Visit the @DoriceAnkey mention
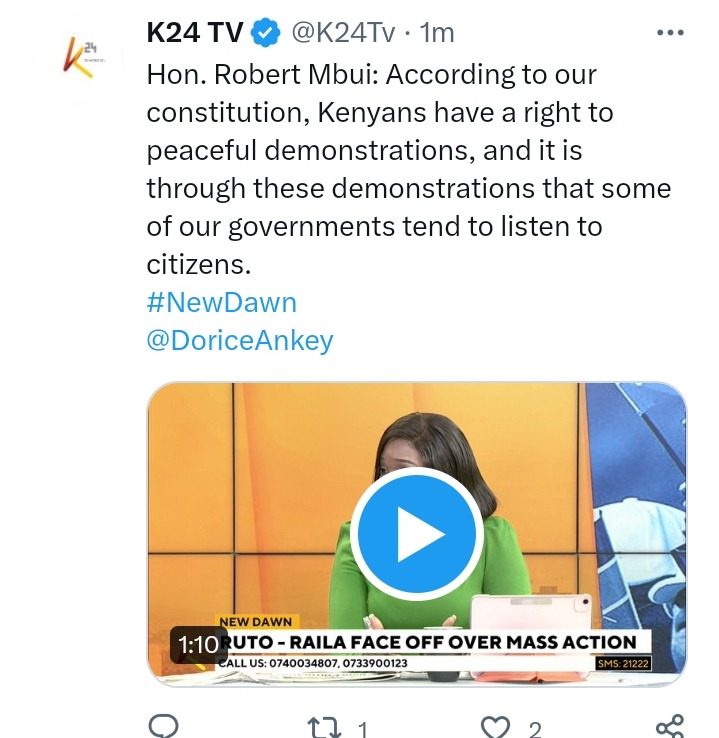This screenshot has width=719, height=738. coord(240,340)
